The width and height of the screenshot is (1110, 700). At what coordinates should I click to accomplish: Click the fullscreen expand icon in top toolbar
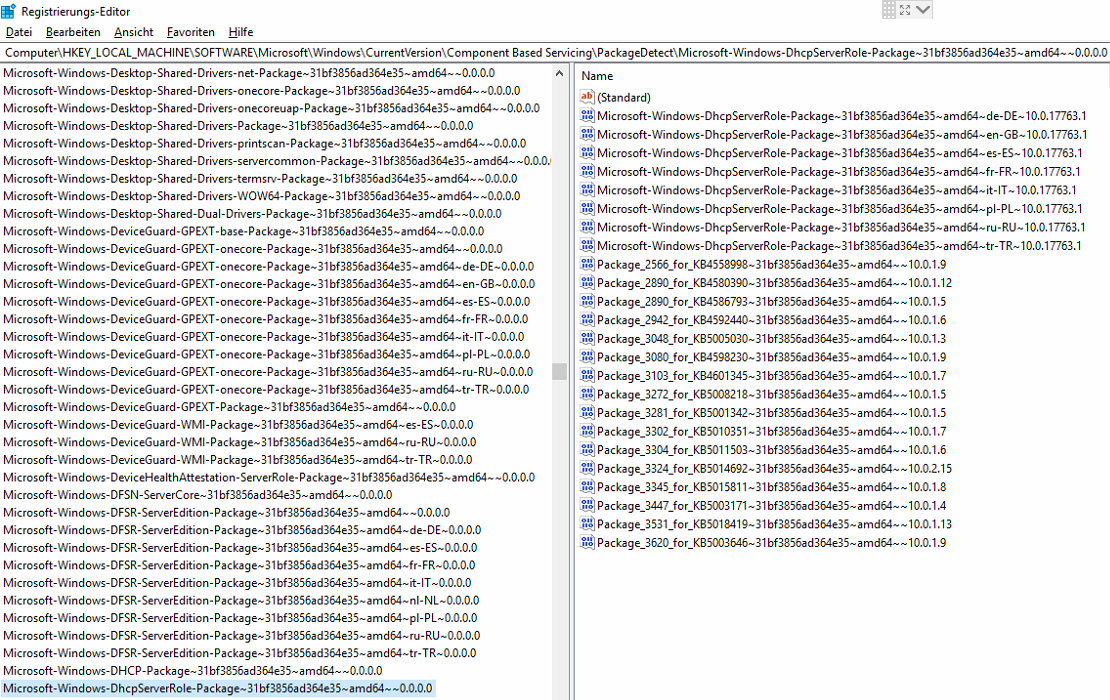(905, 10)
